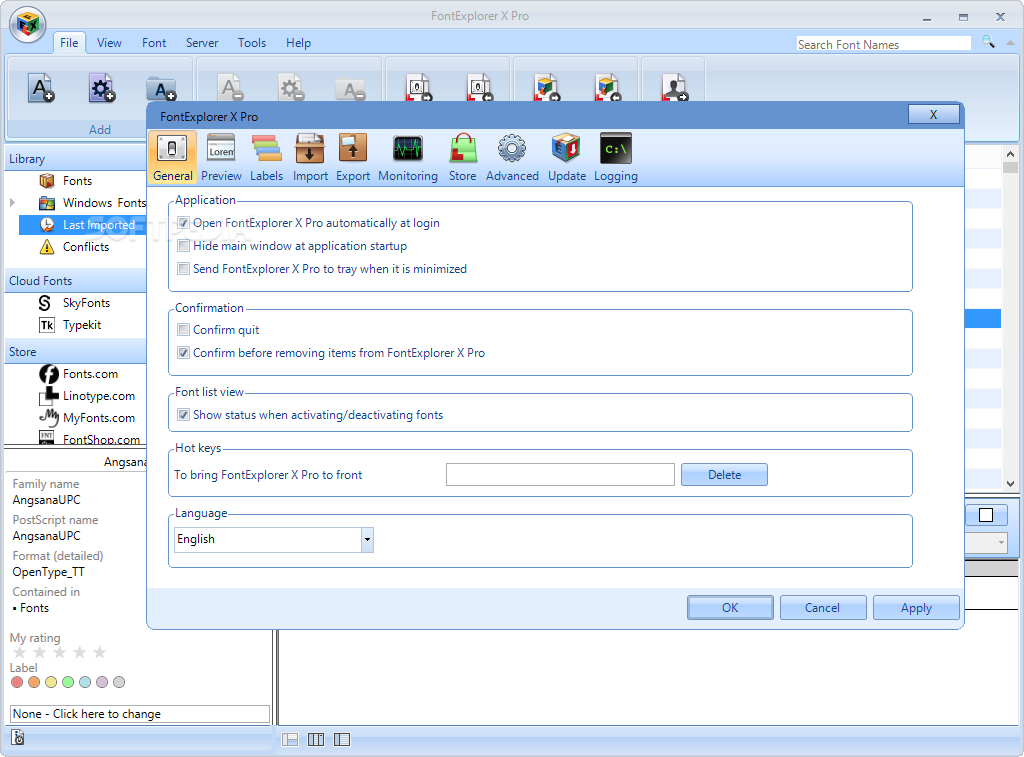Click scrollbar down arrow in font list
This screenshot has width=1024, height=757.
point(1010,484)
